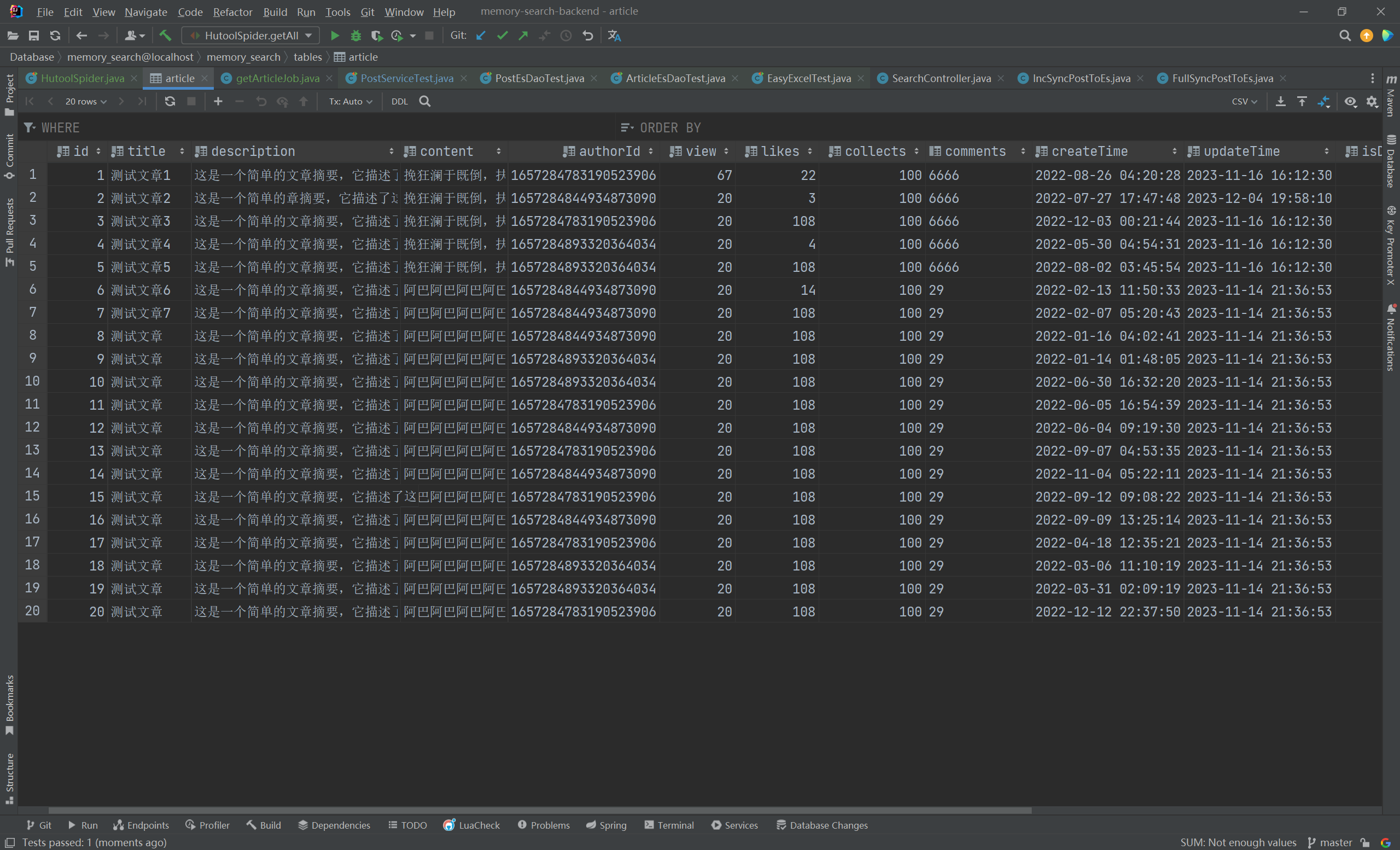This screenshot has width=1400, height=850.
Task: Add a new row with plus icon
Action: pyautogui.click(x=218, y=101)
